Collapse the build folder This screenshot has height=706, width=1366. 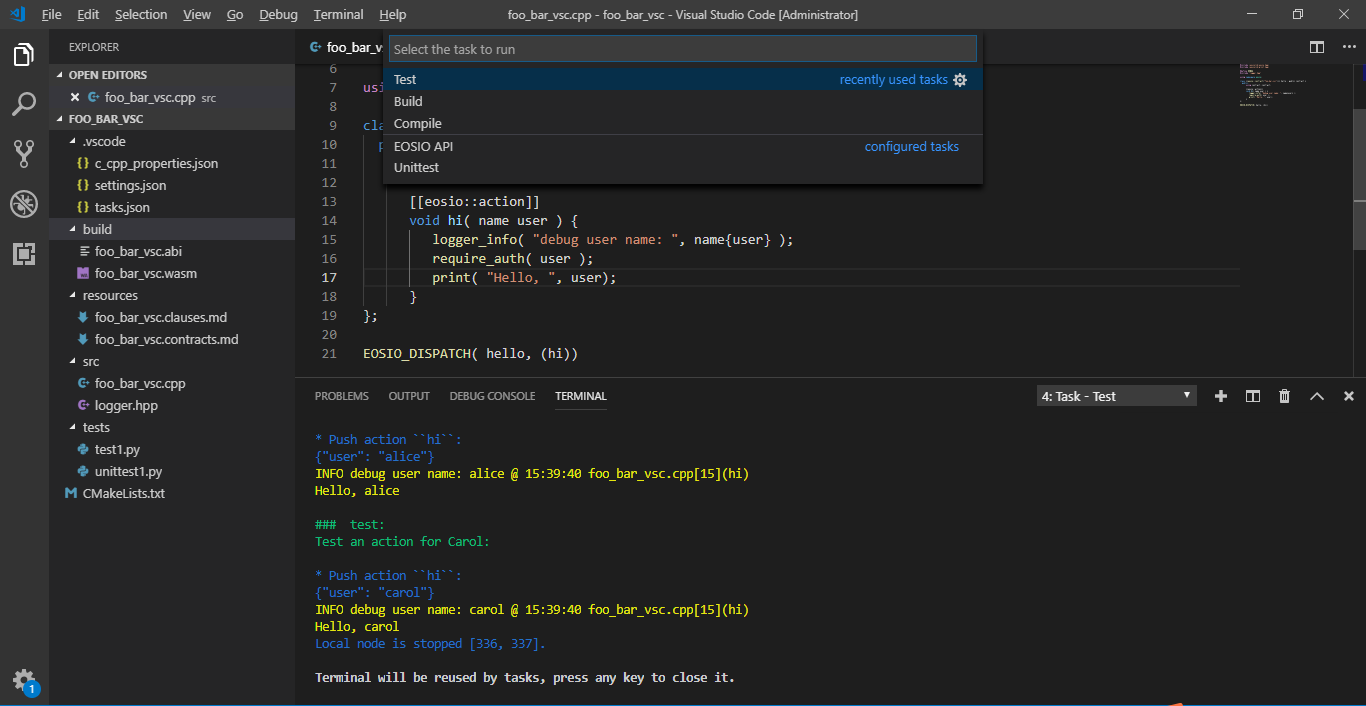172,229
